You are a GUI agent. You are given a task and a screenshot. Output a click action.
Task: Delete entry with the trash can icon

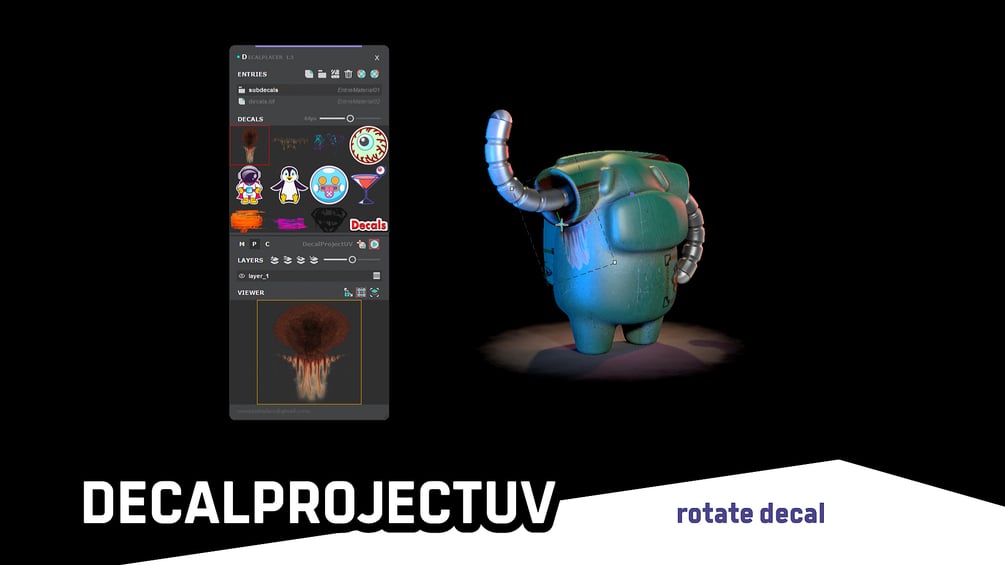tap(348, 74)
